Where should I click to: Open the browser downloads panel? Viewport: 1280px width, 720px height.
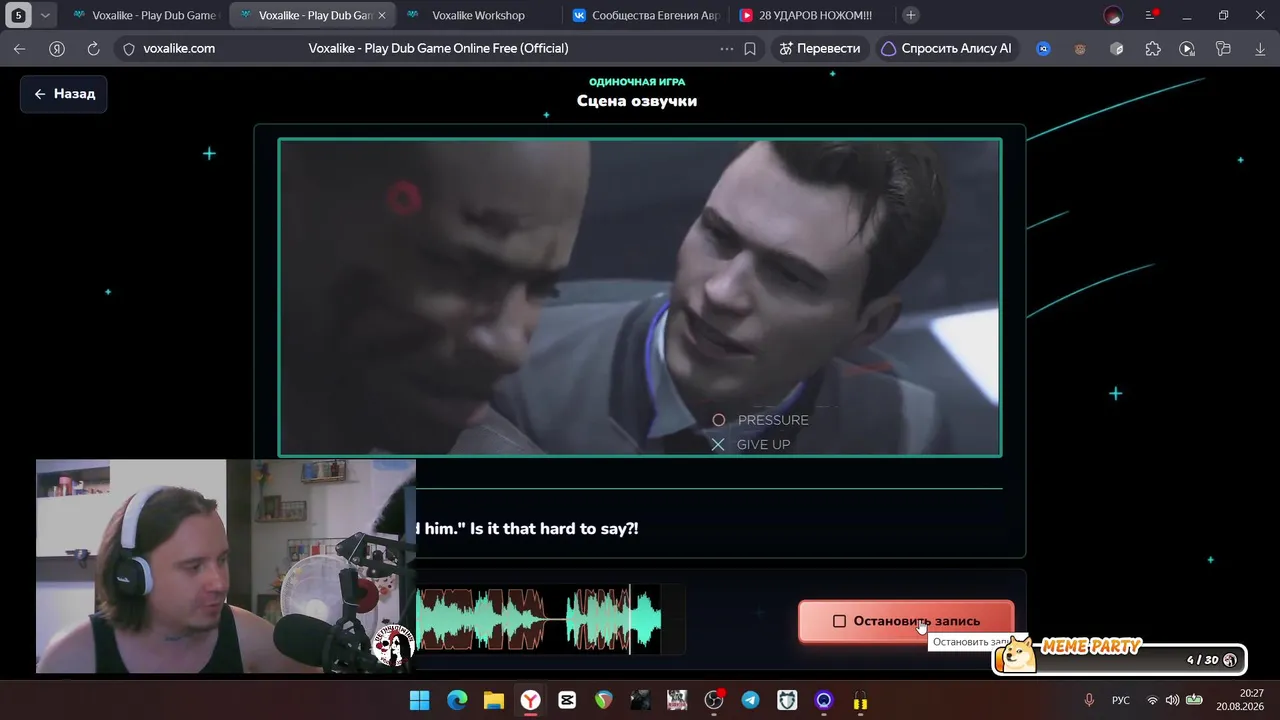pyautogui.click(x=1260, y=48)
